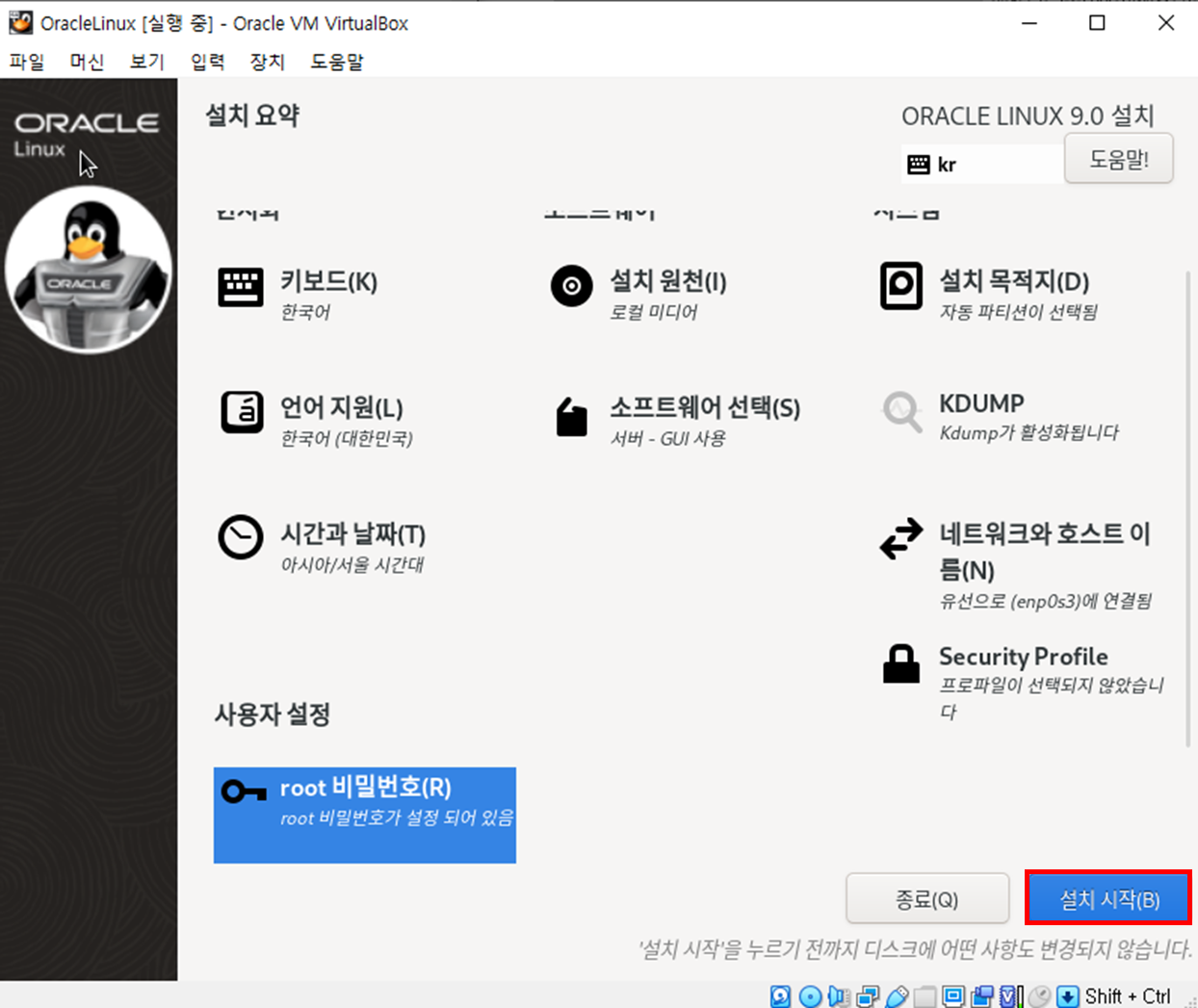Click the kr keyboard layout indicator
Viewport: 1198px width, 1008px height.
click(982, 165)
